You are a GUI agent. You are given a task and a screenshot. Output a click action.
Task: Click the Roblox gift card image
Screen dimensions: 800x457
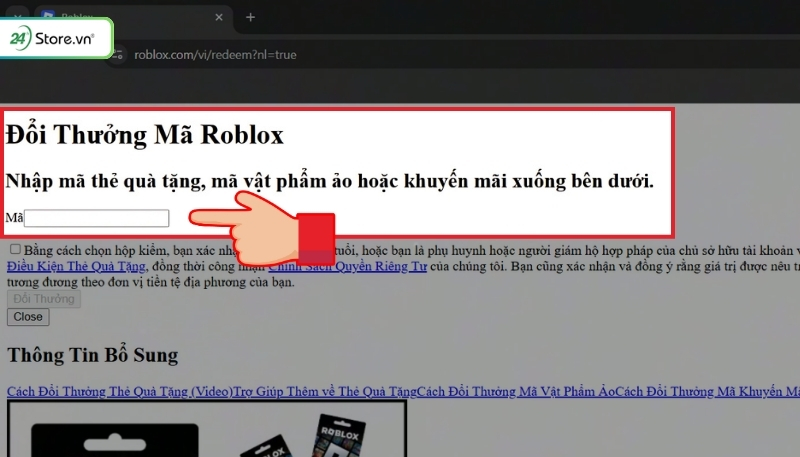[207, 430]
